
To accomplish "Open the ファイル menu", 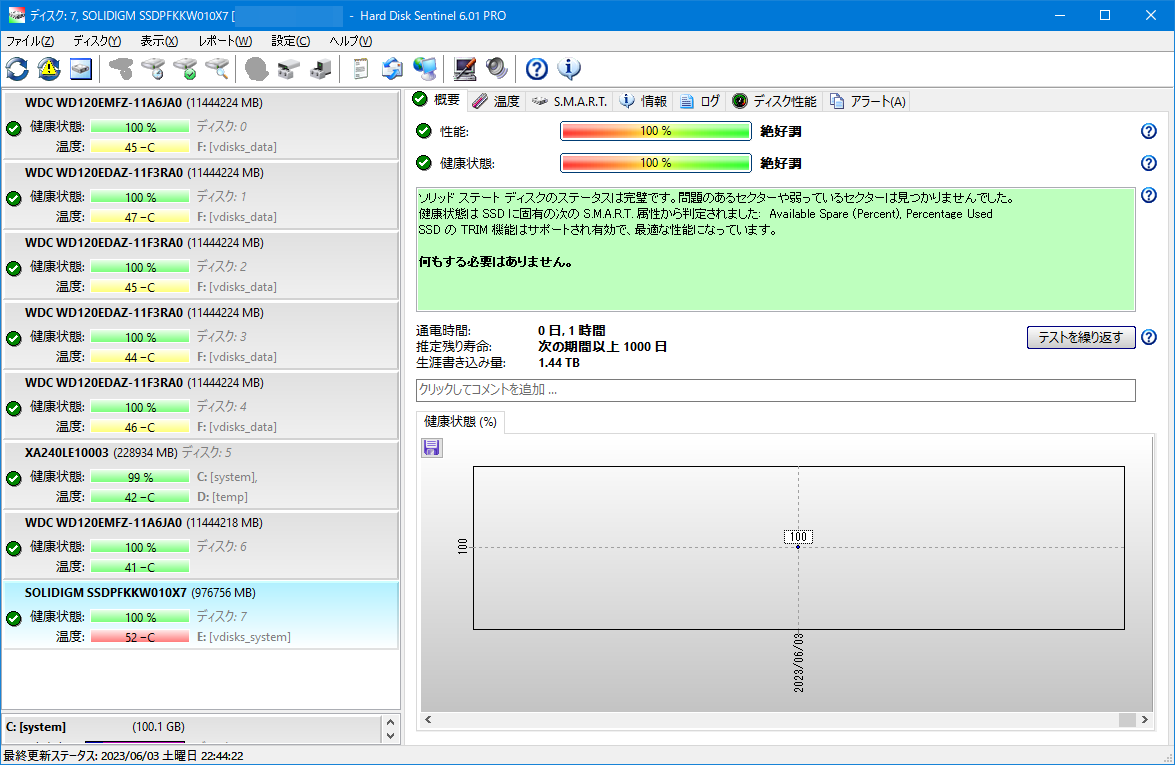I will click(x=30, y=40).
